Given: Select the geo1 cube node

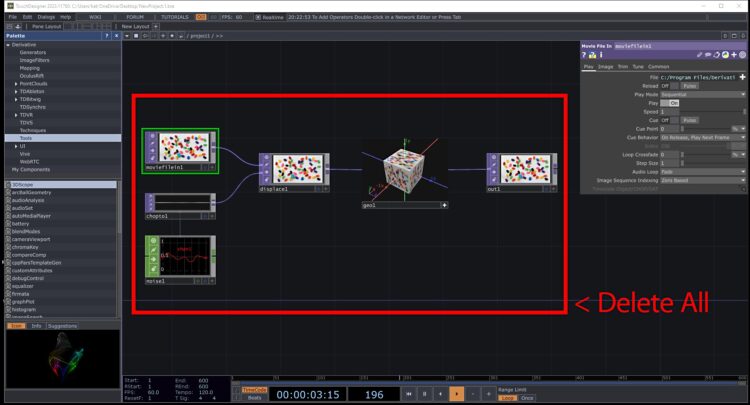Looking at the screenshot, I should (404, 171).
